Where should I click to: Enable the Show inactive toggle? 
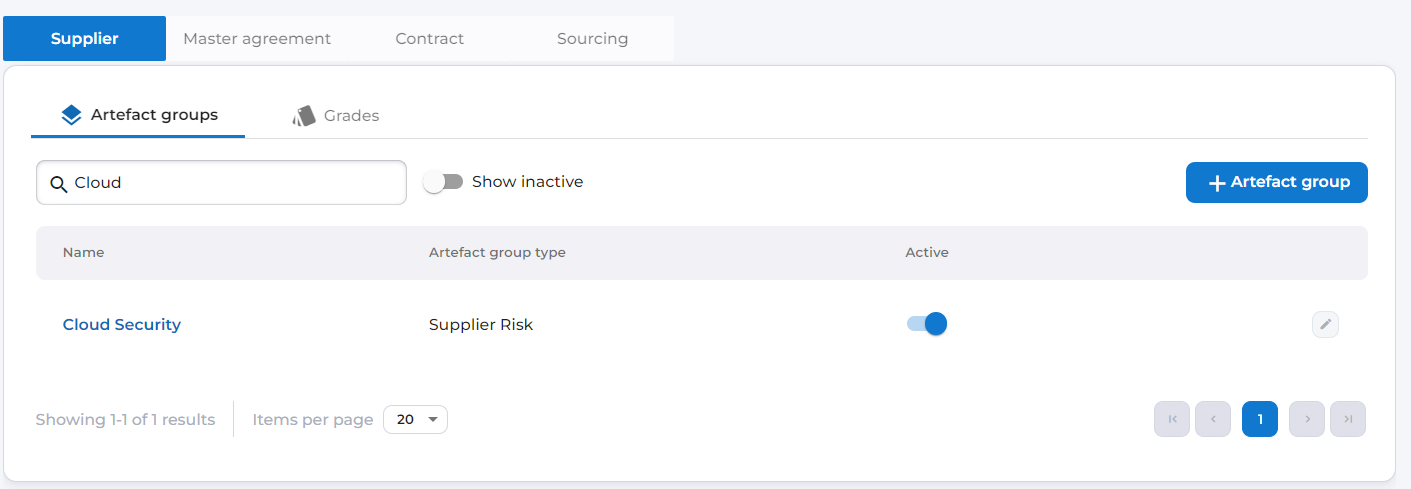coord(443,182)
